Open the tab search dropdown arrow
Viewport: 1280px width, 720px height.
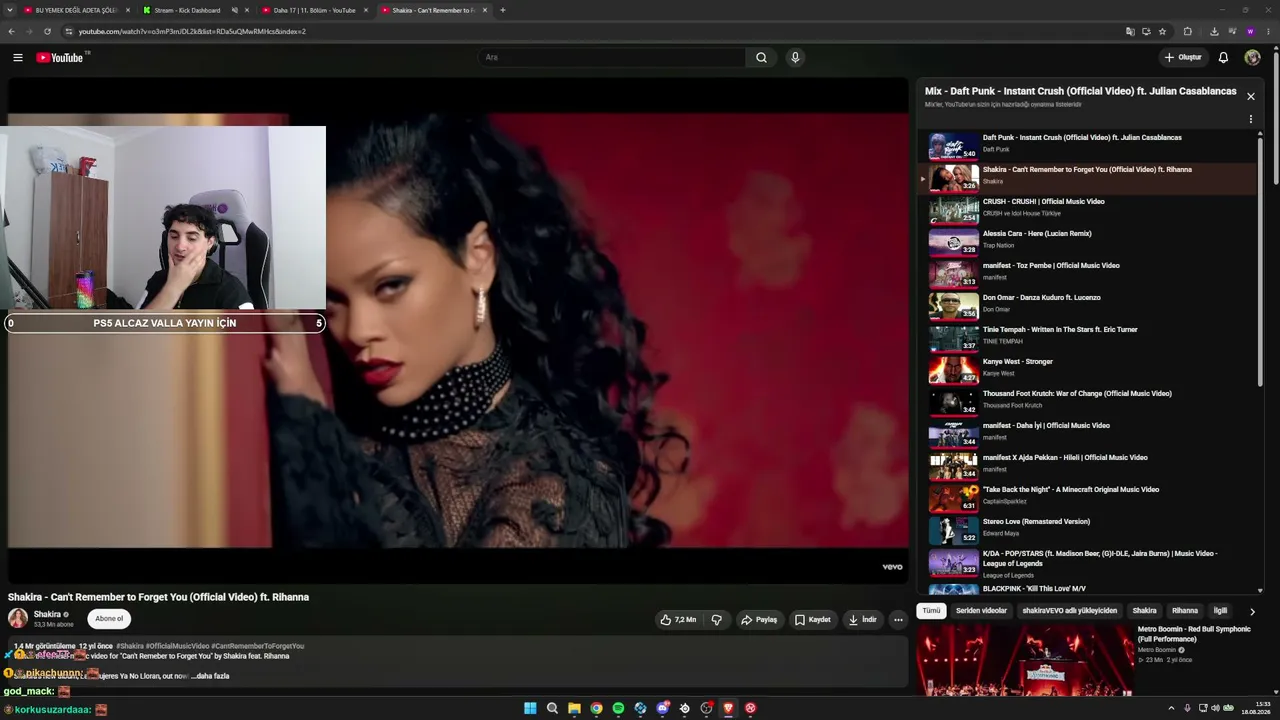click(x=9, y=10)
